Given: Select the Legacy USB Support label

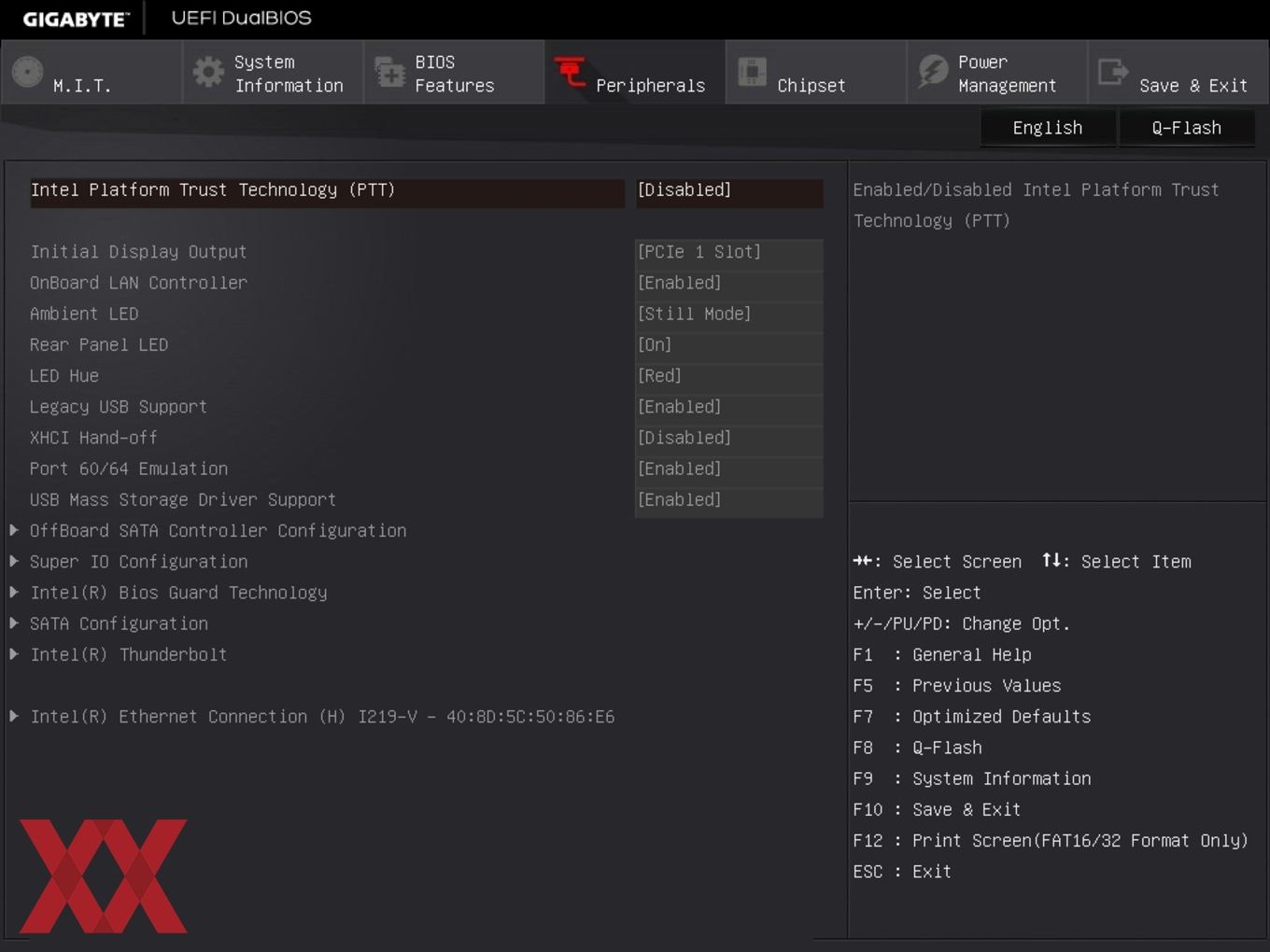Looking at the screenshot, I should coord(119,407).
